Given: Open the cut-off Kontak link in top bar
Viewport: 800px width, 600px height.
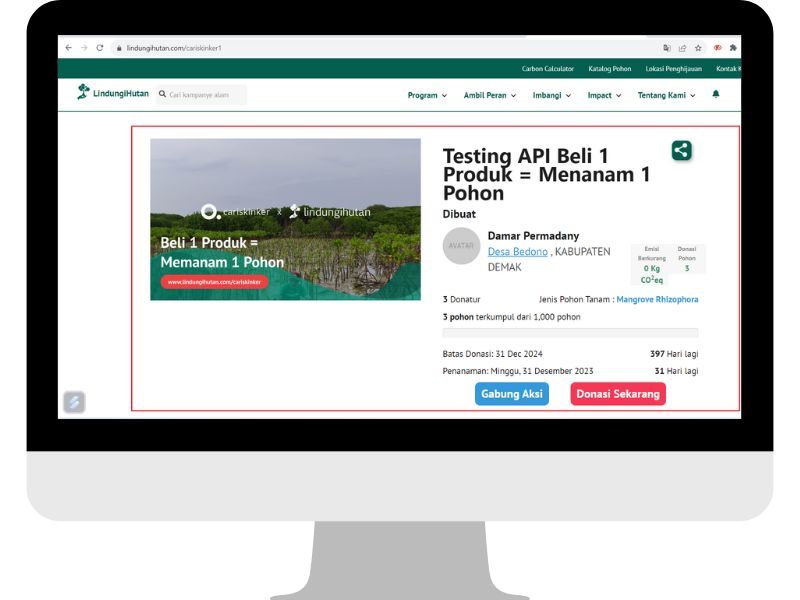Looking at the screenshot, I should pyautogui.click(x=728, y=68).
